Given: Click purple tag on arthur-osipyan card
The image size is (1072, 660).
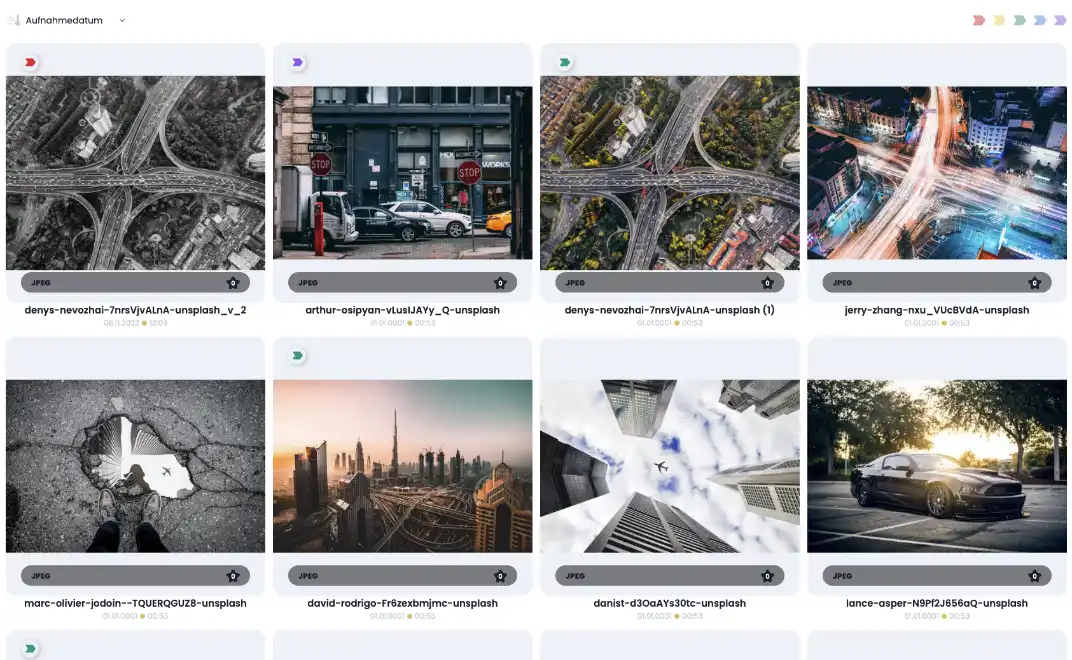Looking at the screenshot, I should click(297, 62).
